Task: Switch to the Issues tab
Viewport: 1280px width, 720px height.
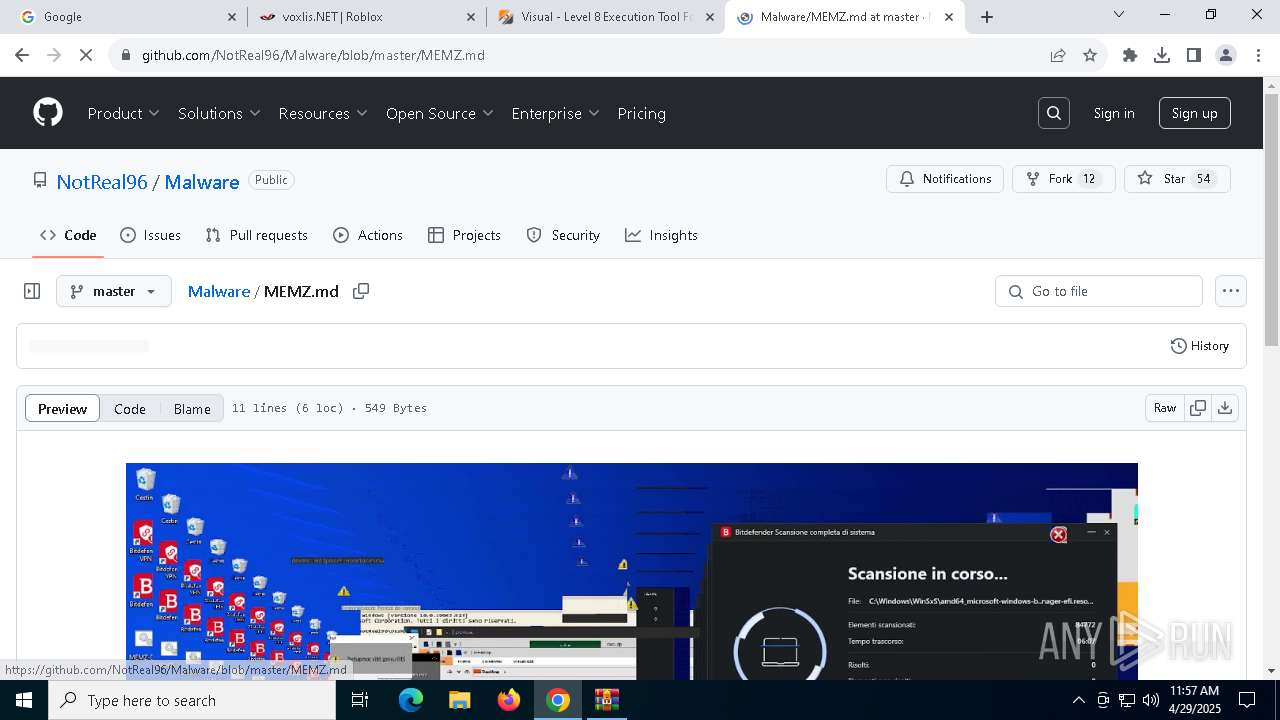Action: tap(150, 235)
